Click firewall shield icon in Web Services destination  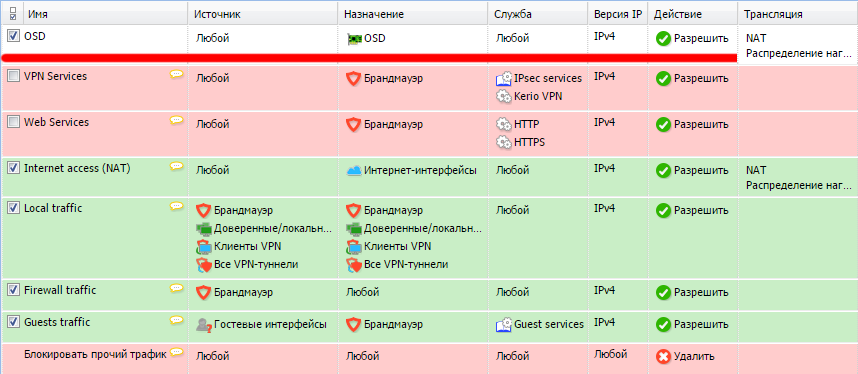pos(353,125)
